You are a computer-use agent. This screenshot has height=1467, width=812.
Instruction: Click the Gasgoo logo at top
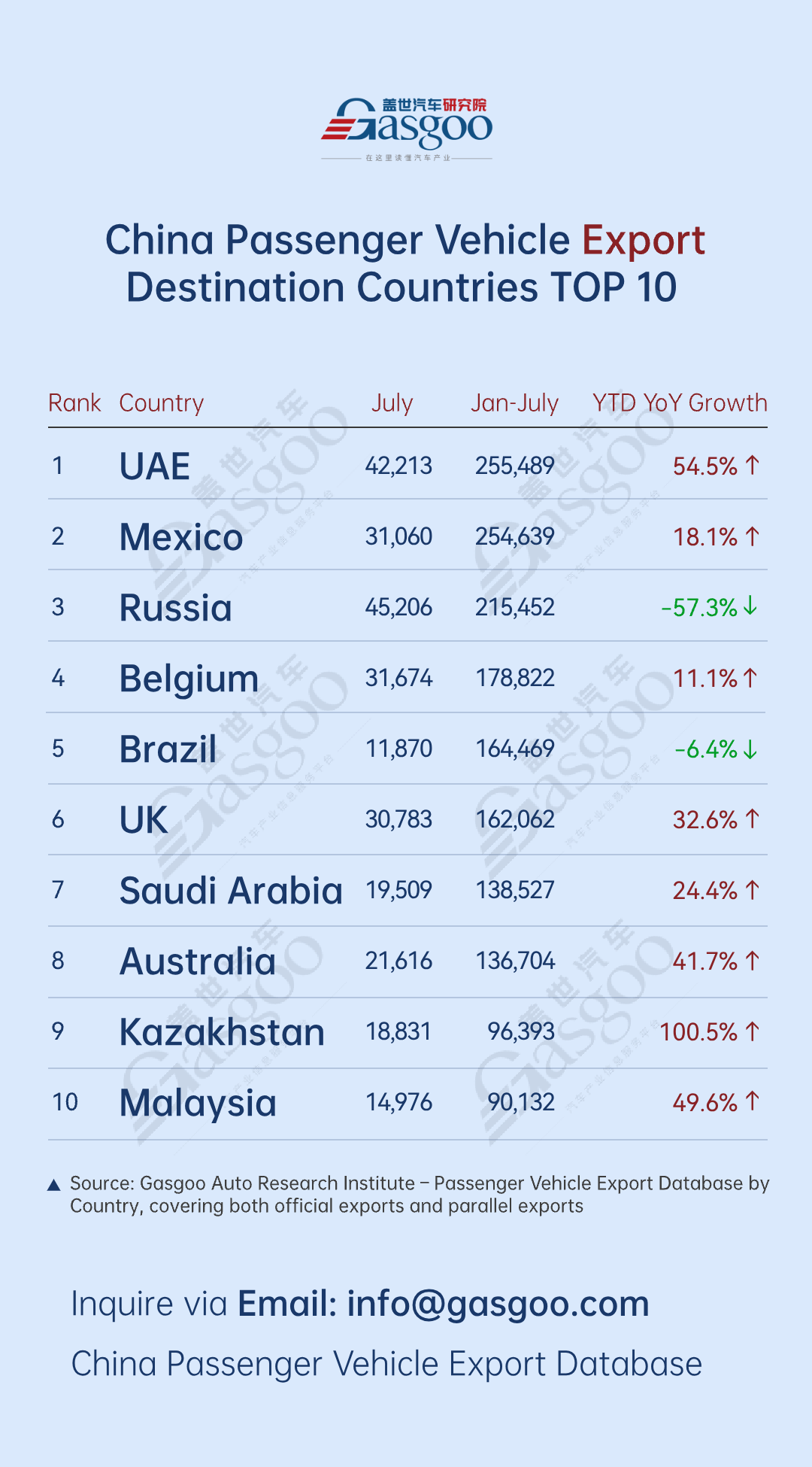click(407, 128)
